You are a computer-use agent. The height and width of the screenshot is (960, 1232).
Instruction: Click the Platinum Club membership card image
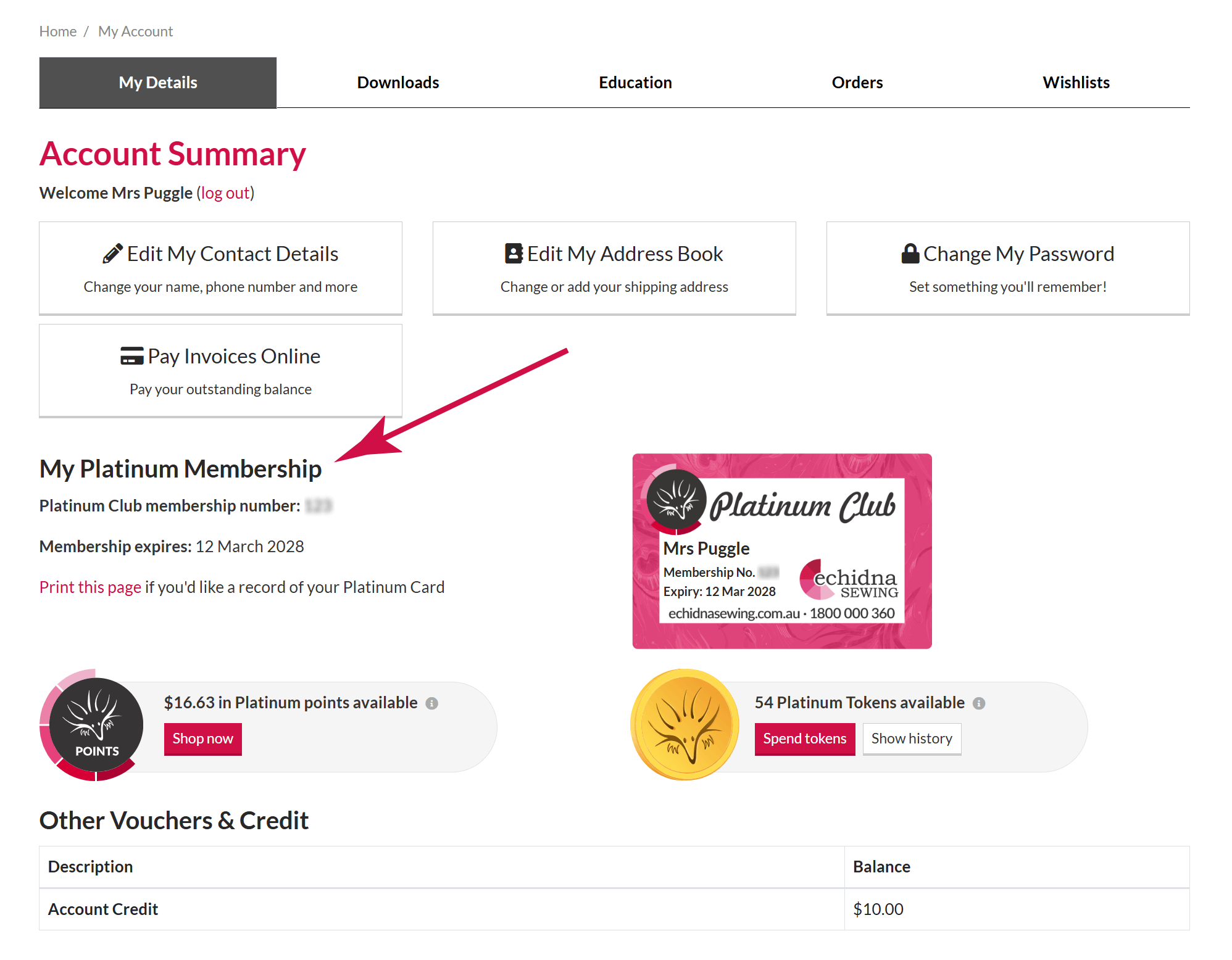pos(782,552)
